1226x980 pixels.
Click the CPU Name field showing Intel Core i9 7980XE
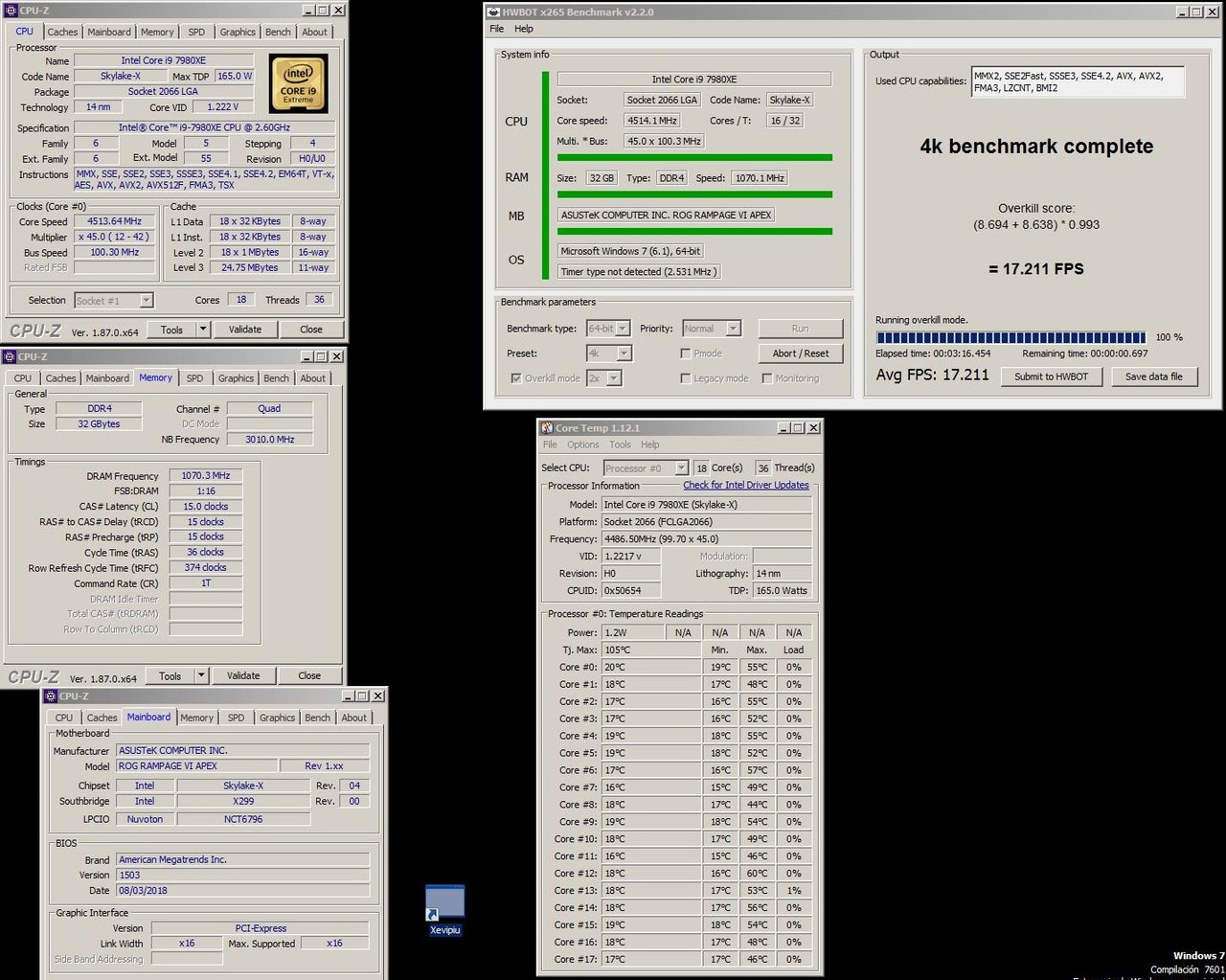[164, 60]
